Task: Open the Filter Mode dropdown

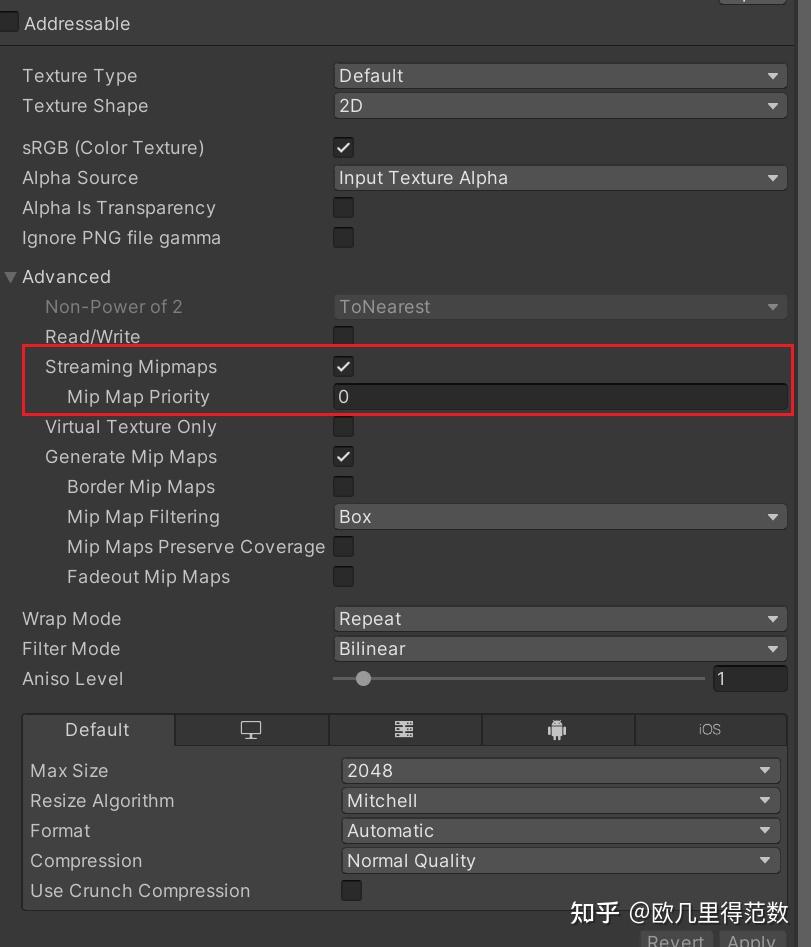Action: coord(560,648)
